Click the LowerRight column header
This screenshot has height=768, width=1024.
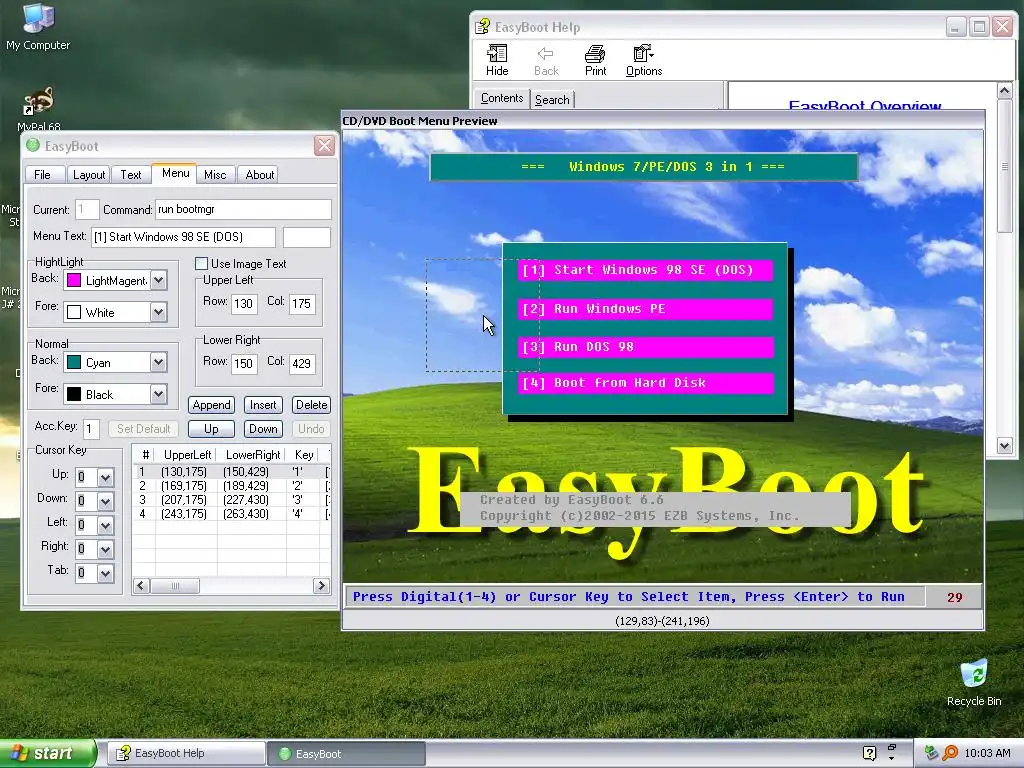(253, 455)
